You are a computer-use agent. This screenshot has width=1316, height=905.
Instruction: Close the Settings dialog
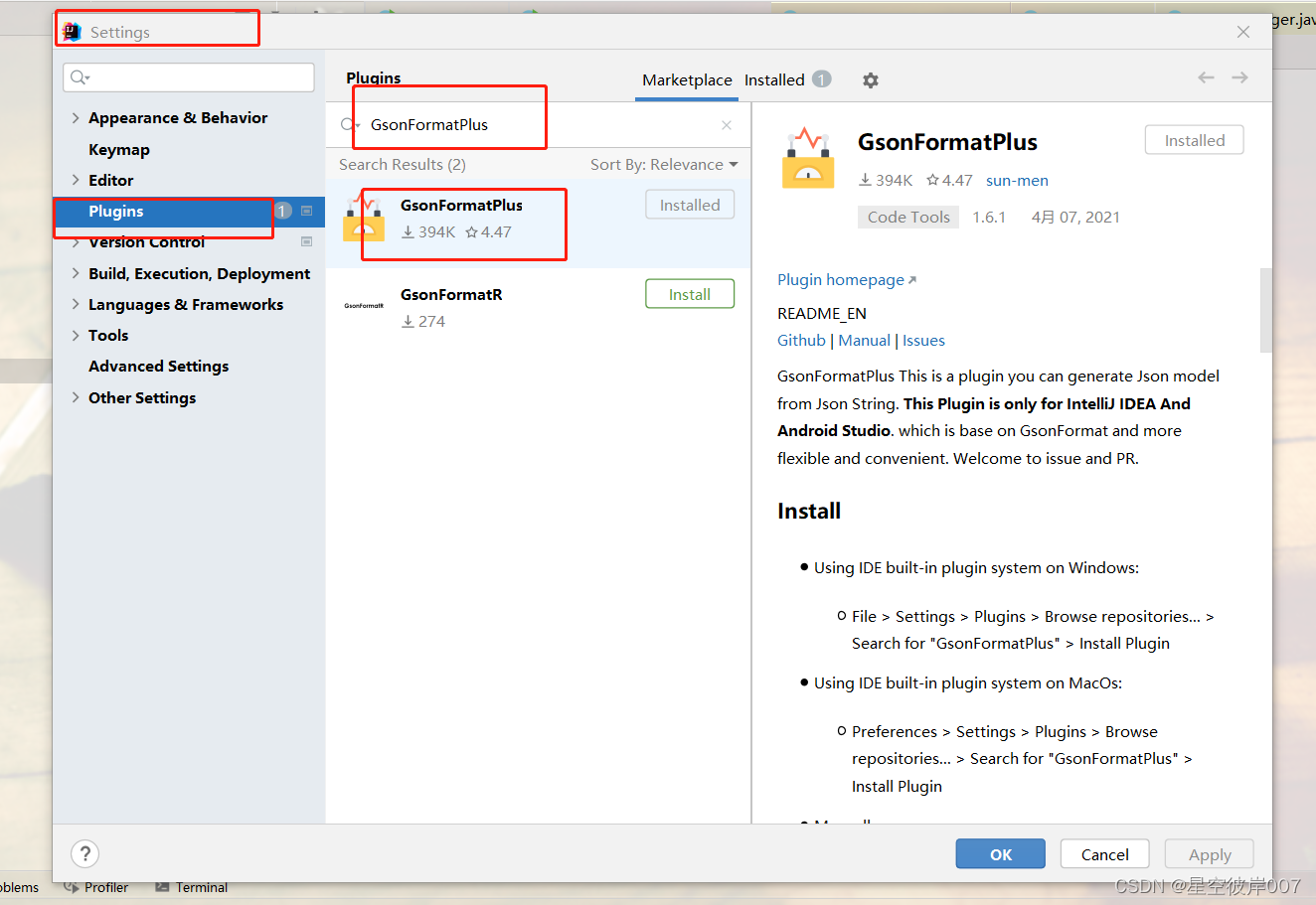click(1243, 32)
